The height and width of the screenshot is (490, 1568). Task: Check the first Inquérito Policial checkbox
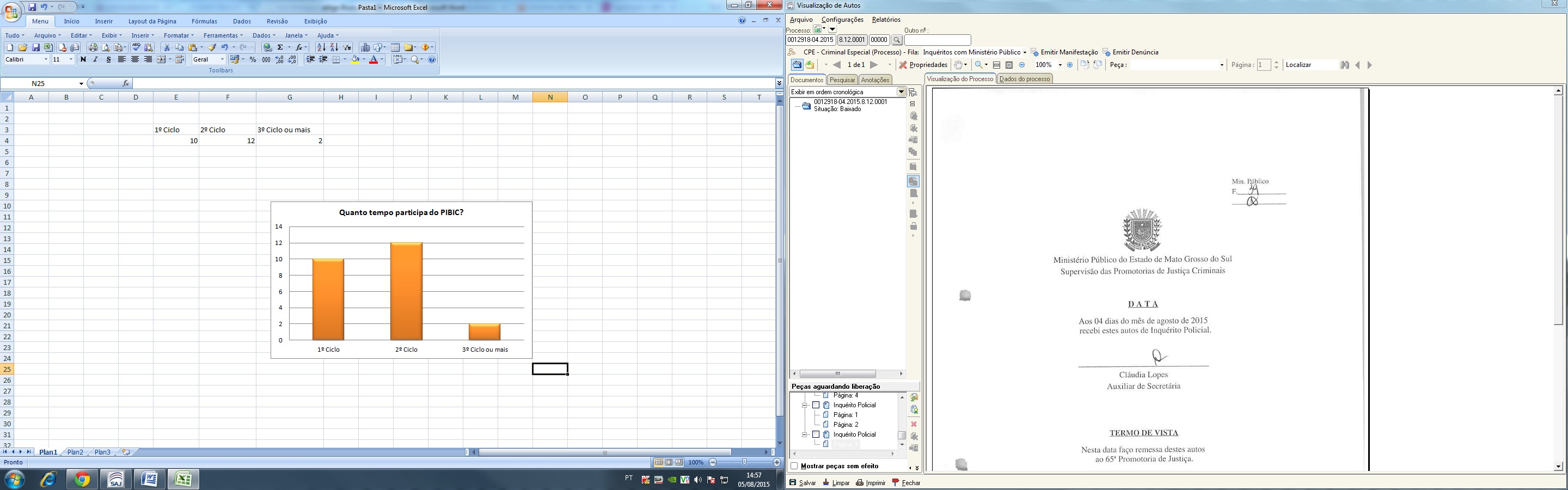click(816, 406)
